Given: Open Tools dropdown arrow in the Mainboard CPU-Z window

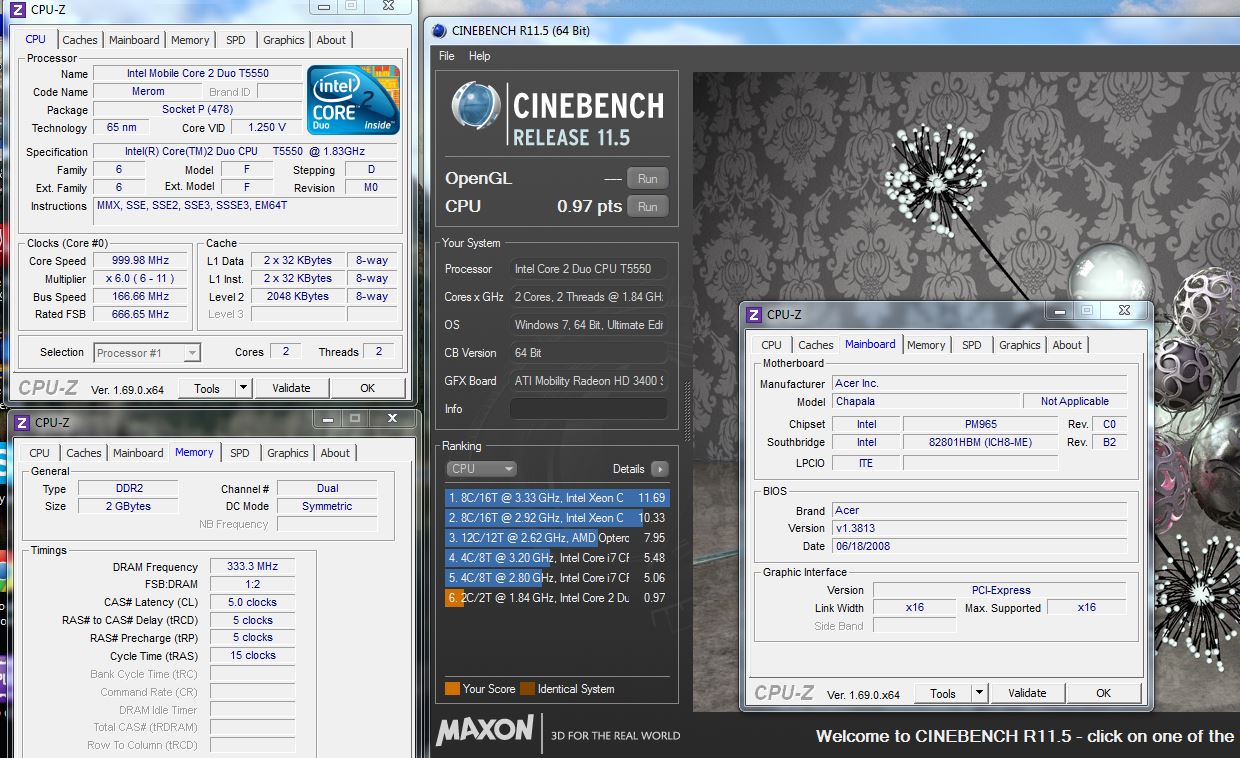Looking at the screenshot, I should click(979, 693).
